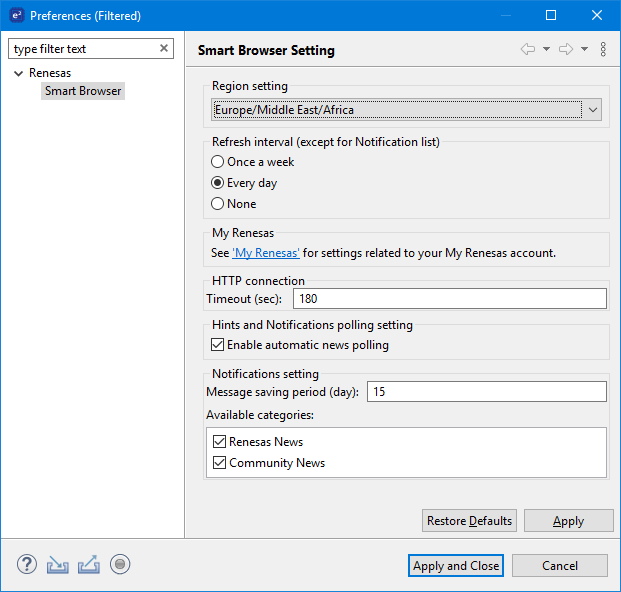This screenshot has height=592, width=621.
Task: Click the Export preferences icon
Action: 89,564
